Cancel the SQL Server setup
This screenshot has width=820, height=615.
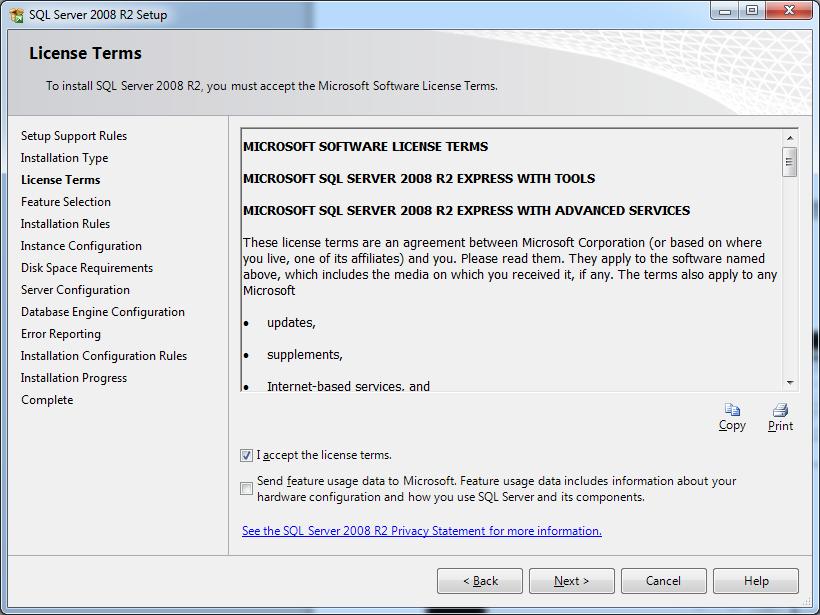tap(664, 581)
